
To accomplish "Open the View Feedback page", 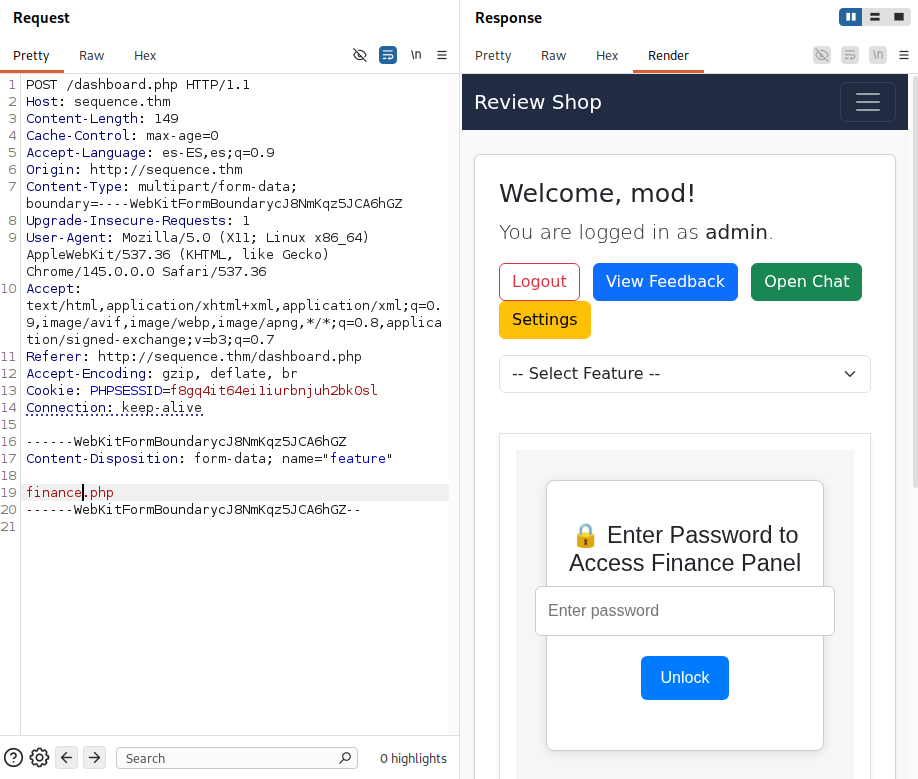I will pyautogui.click(x=665, y=282).
